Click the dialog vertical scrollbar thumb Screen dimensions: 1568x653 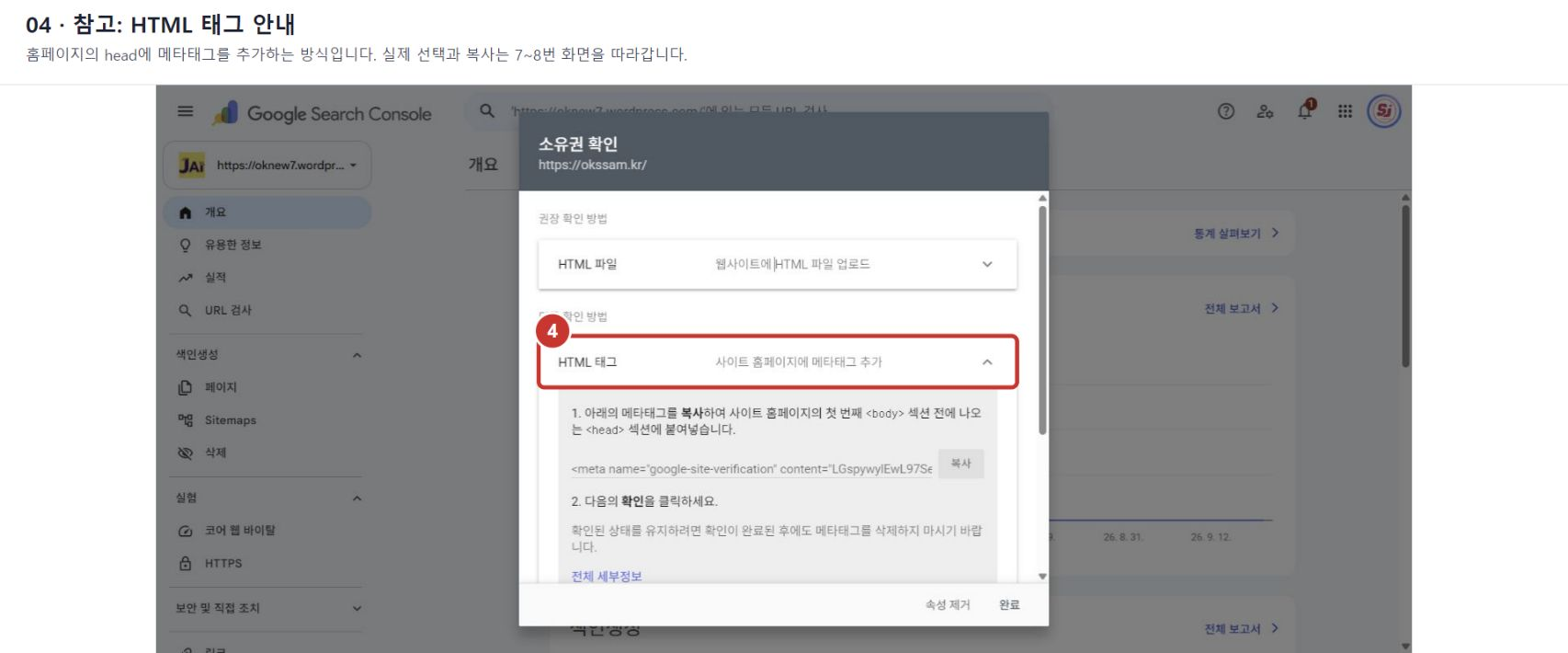click(x=1042, y=320)
